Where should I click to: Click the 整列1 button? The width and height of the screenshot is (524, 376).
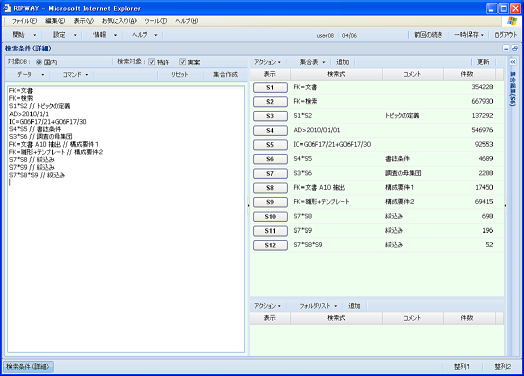(x=462, y=367)
